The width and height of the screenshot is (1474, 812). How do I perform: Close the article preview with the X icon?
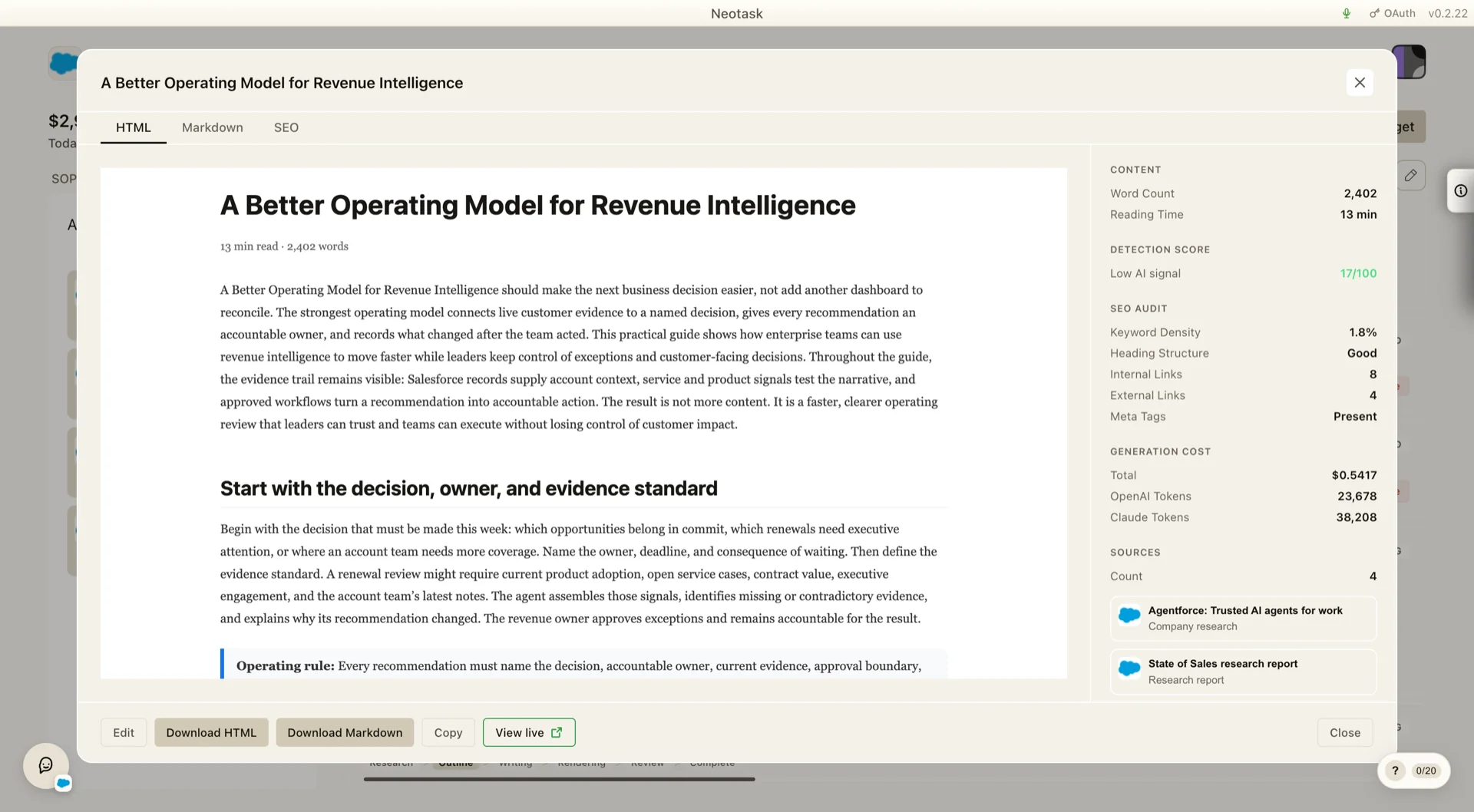point(1360,82)
